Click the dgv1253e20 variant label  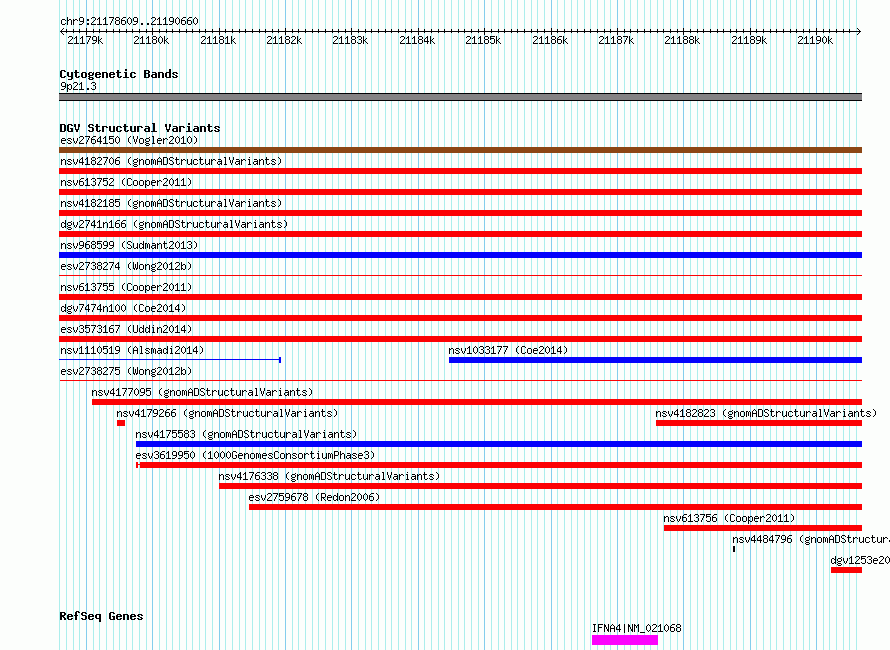point(860,560)
